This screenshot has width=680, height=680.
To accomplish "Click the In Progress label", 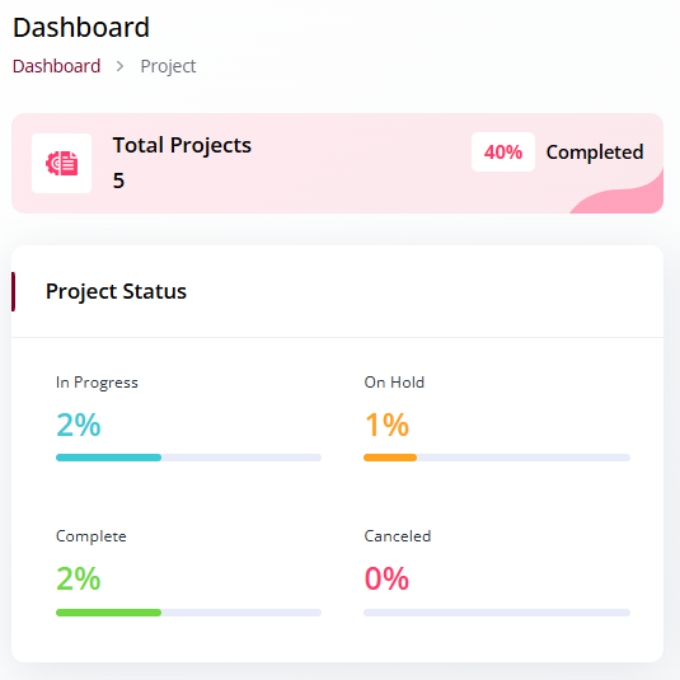I will coord(97,382).
